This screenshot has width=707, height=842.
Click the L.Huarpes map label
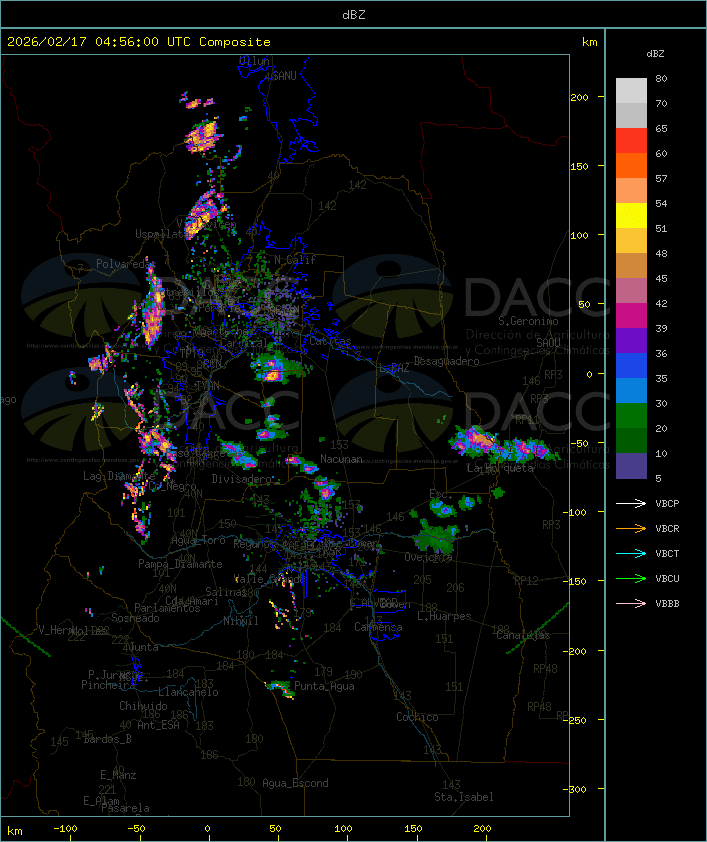point(444,616)
